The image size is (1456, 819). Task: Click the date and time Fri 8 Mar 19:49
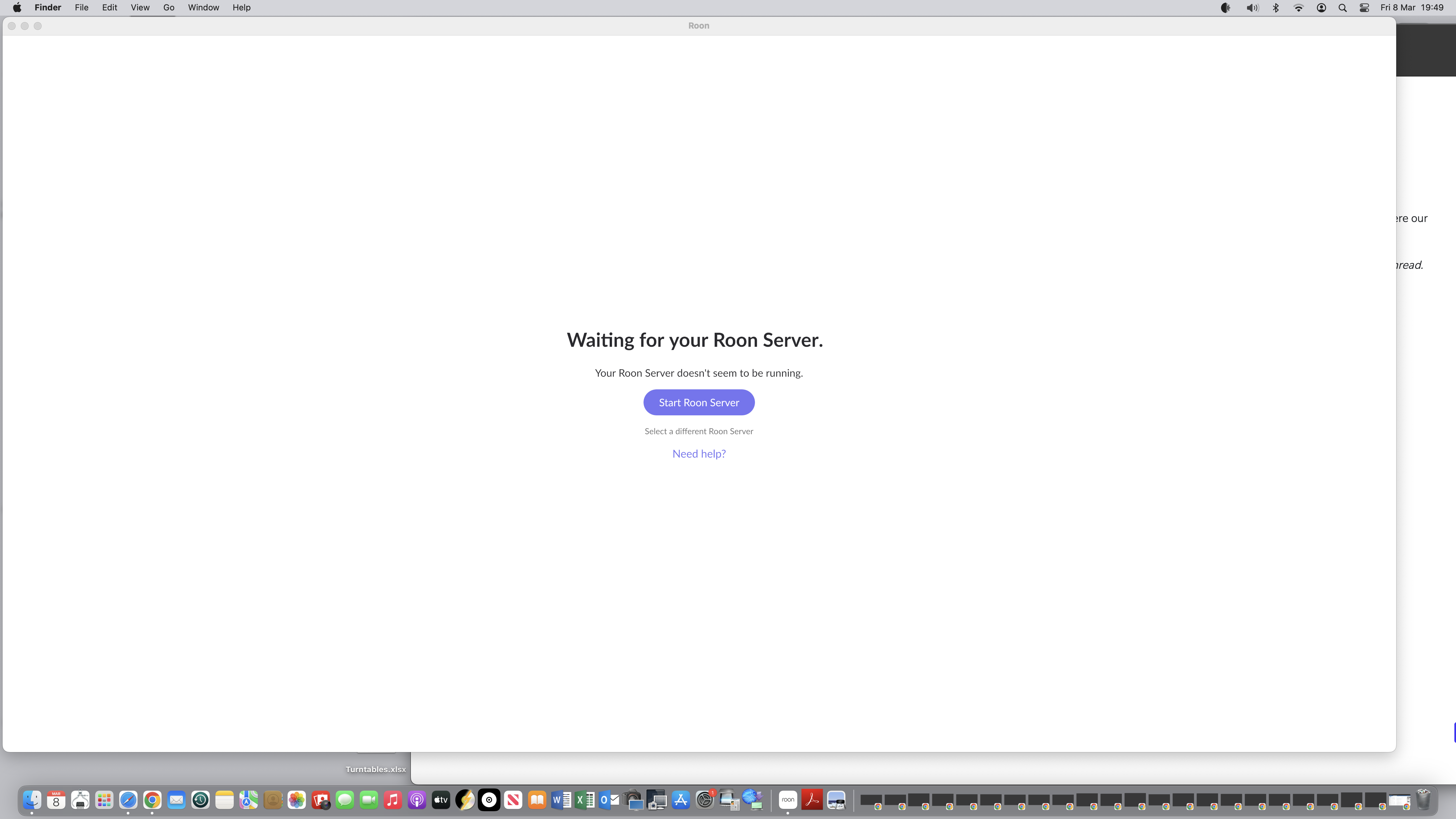[1412, 7]
